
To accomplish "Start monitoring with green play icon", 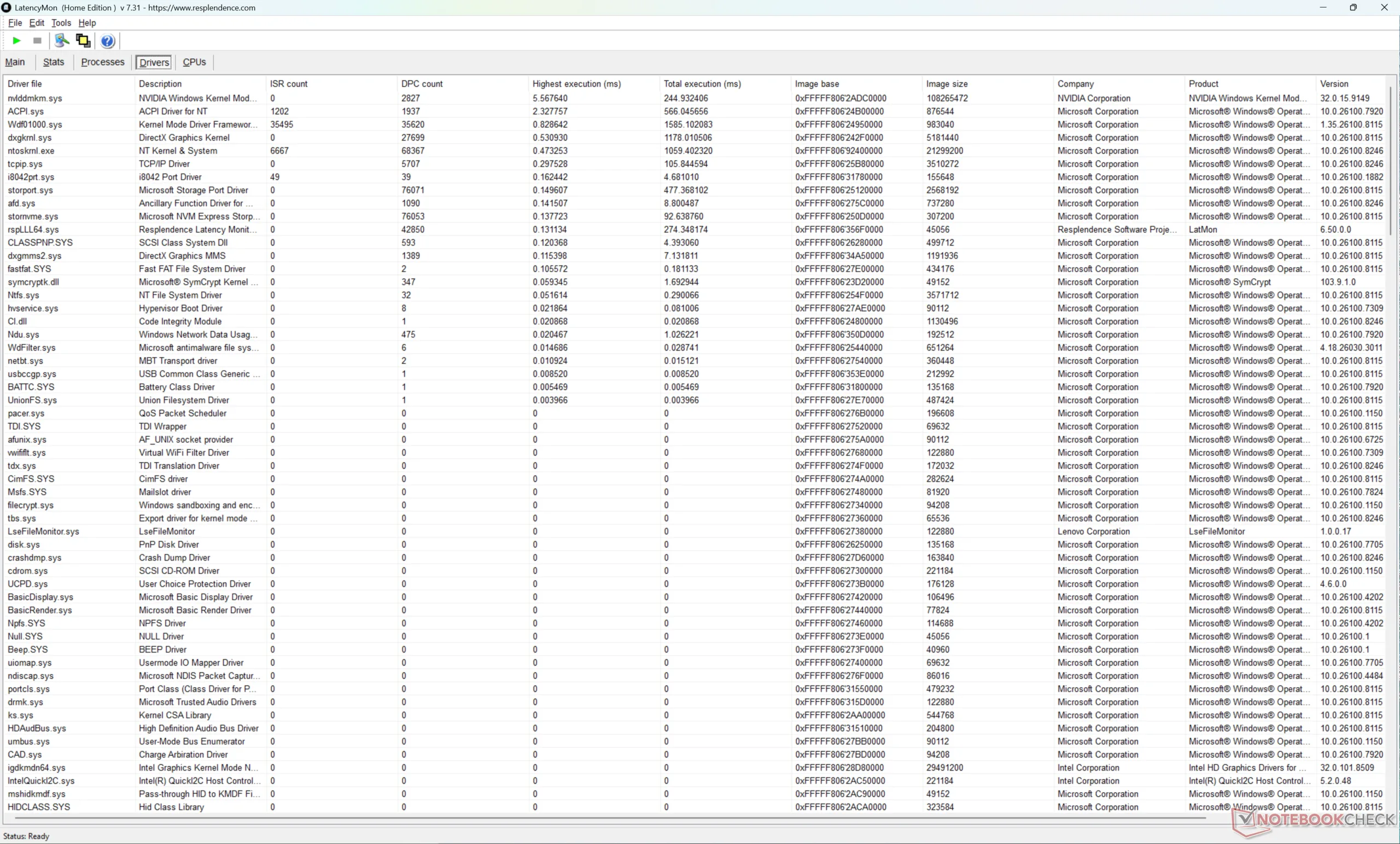I will 16,40.
